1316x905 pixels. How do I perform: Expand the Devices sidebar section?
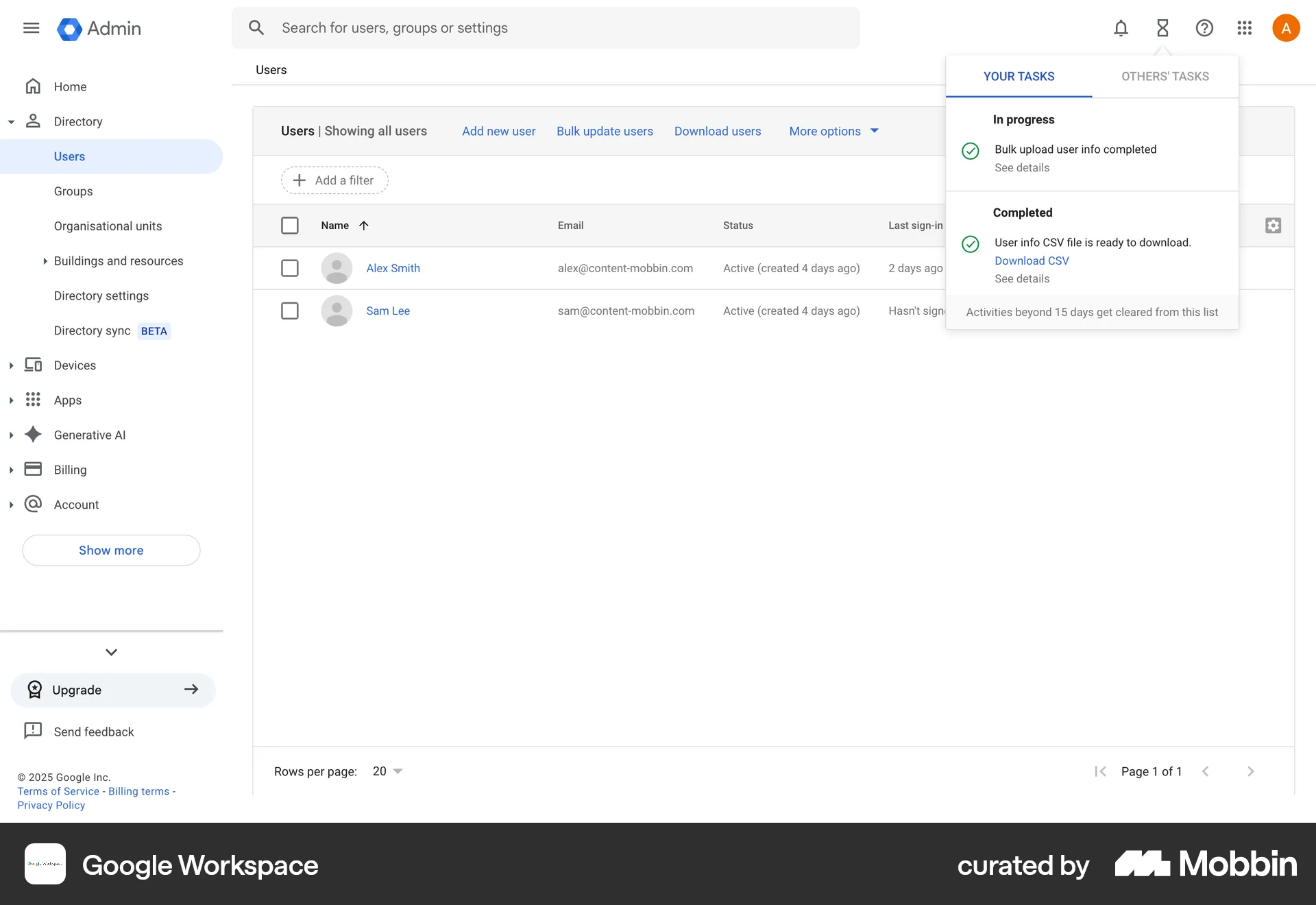point(11,365)
